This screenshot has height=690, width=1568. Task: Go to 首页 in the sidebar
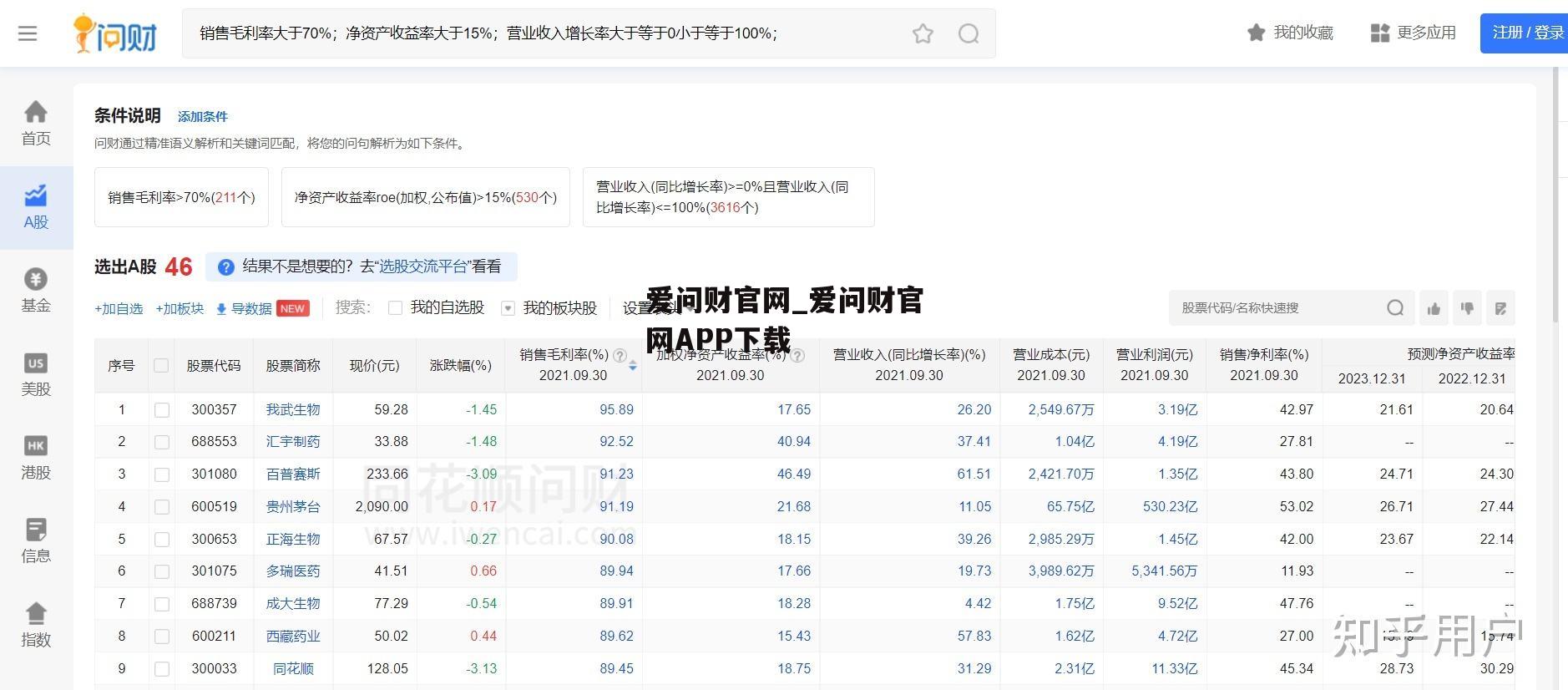(x=36, y=124)
